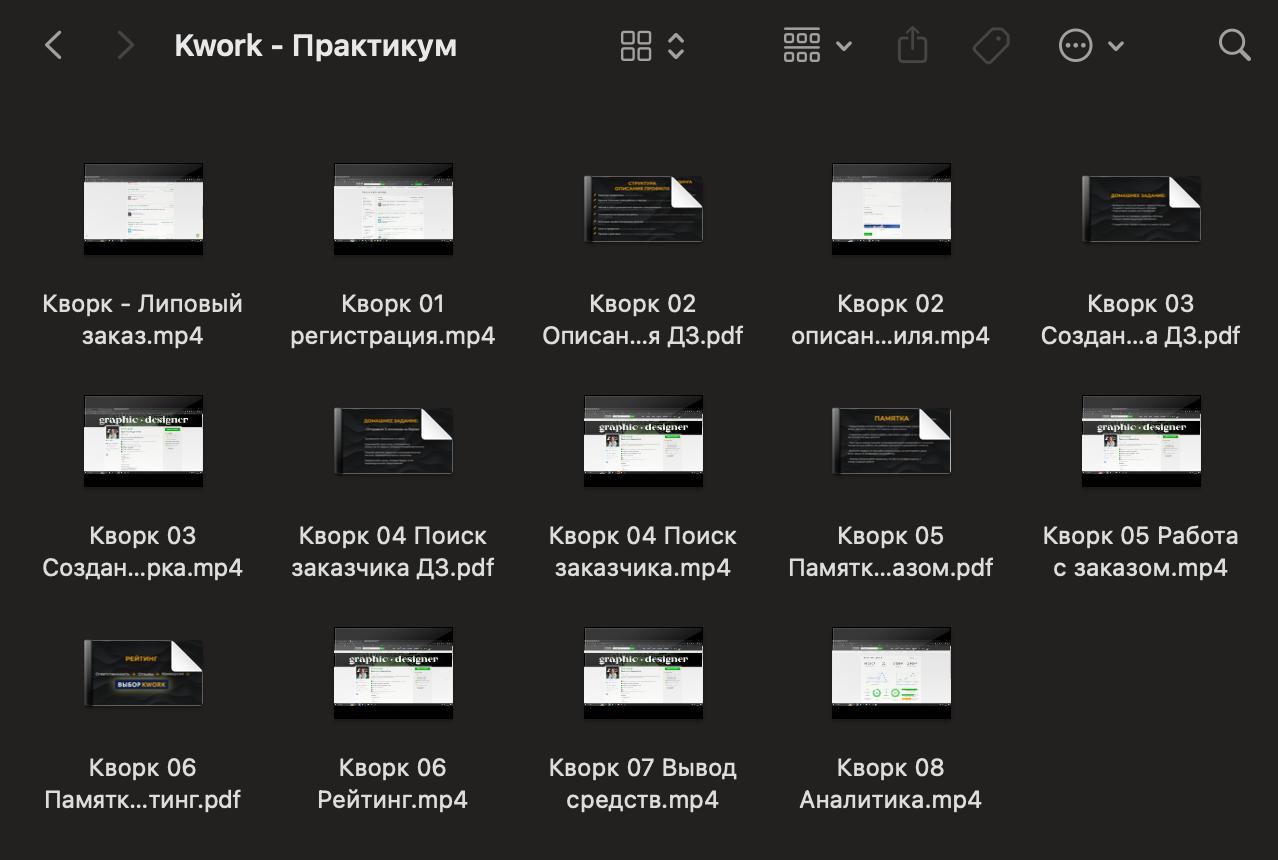
Task: Select Кворк 04 Поиск заказчика.mp4 thumbnail
Action: point(643,441)
